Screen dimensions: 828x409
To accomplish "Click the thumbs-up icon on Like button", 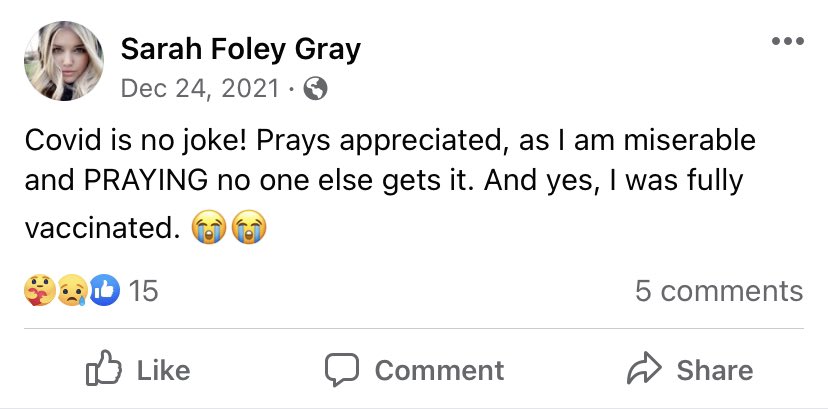I will coord(104,370).
